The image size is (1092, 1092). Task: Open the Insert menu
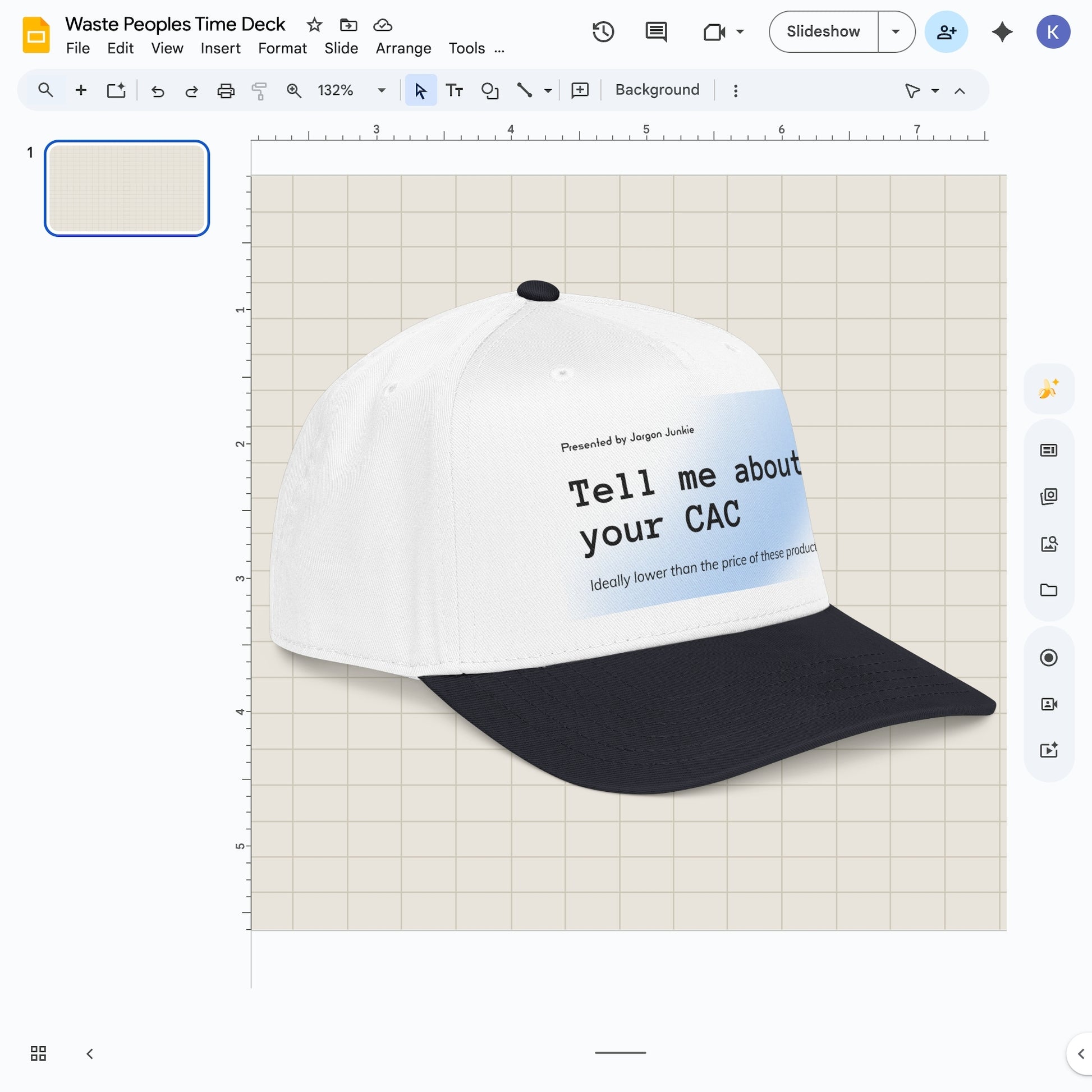221,48
